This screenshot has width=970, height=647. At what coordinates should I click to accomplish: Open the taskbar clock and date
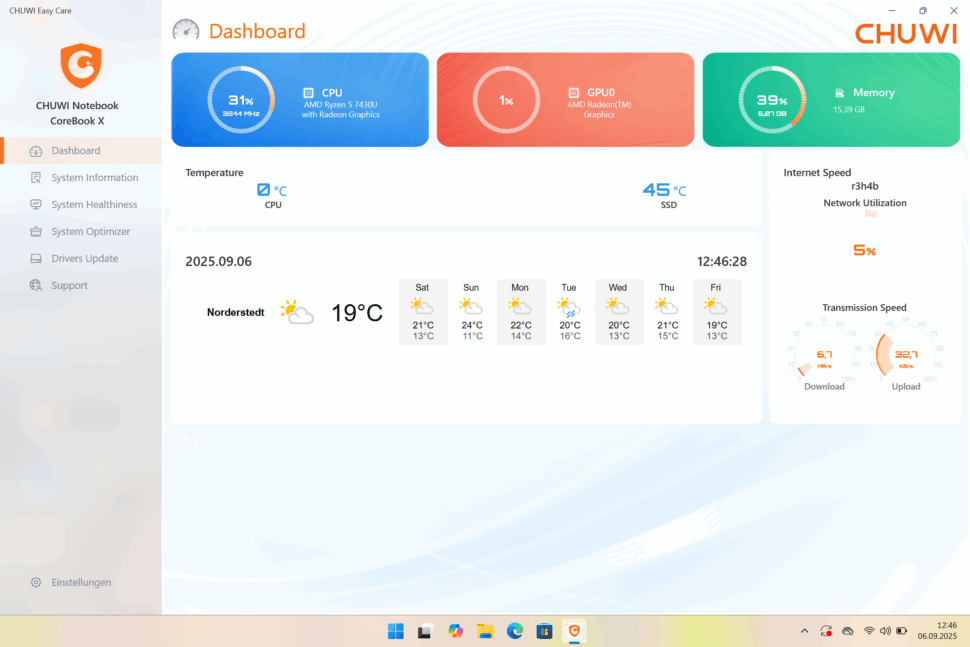point(937,631)
